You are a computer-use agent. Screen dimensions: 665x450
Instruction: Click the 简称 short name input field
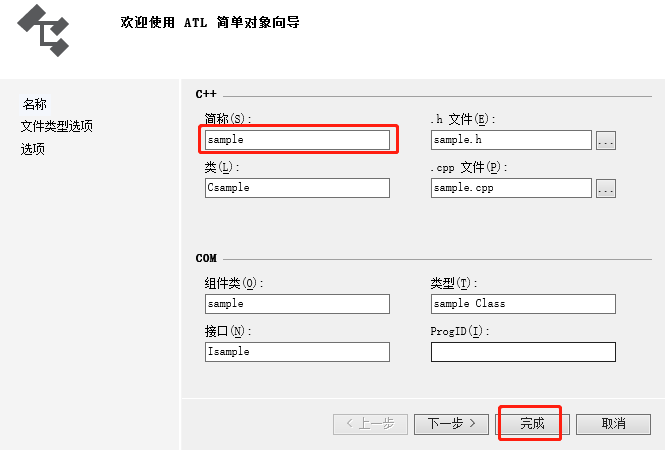coord(297,140)
